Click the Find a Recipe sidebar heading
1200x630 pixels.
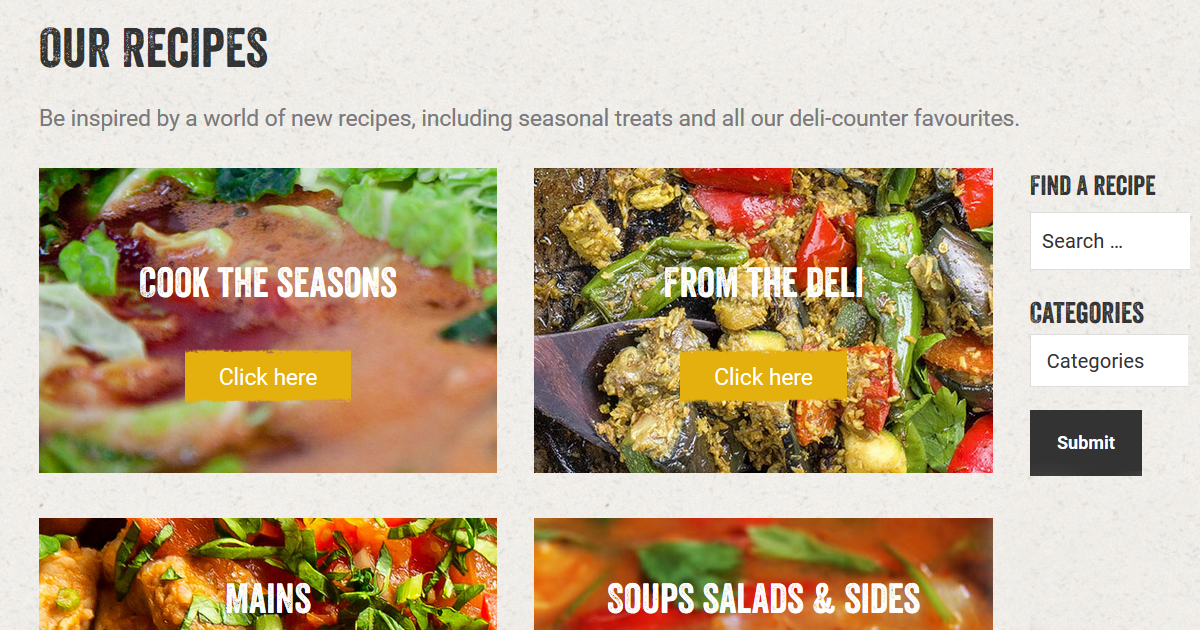click(1092, 186)
